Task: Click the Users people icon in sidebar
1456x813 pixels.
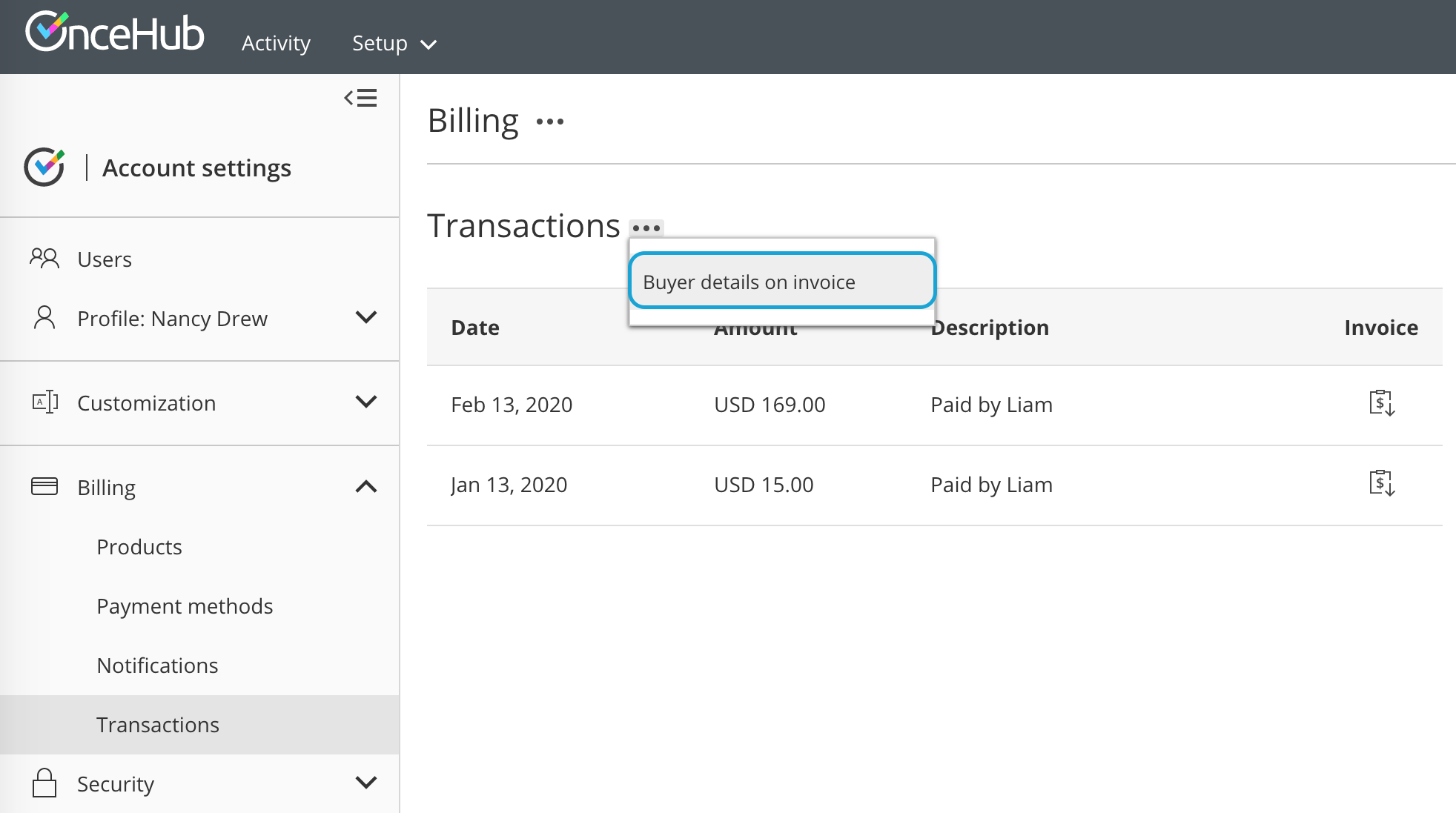Action: (44, 259)
